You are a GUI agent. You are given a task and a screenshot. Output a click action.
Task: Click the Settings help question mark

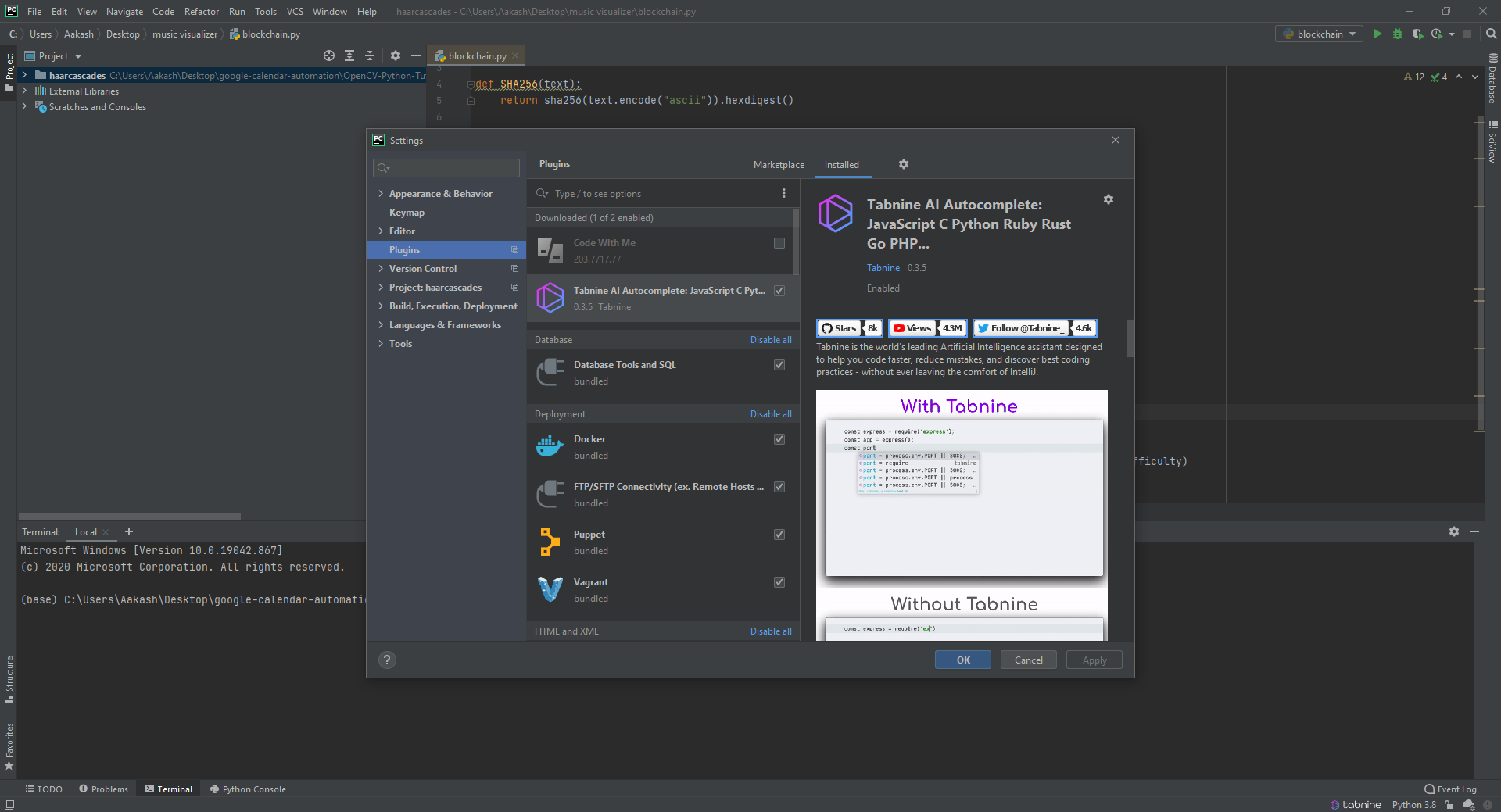click(387, 660)
